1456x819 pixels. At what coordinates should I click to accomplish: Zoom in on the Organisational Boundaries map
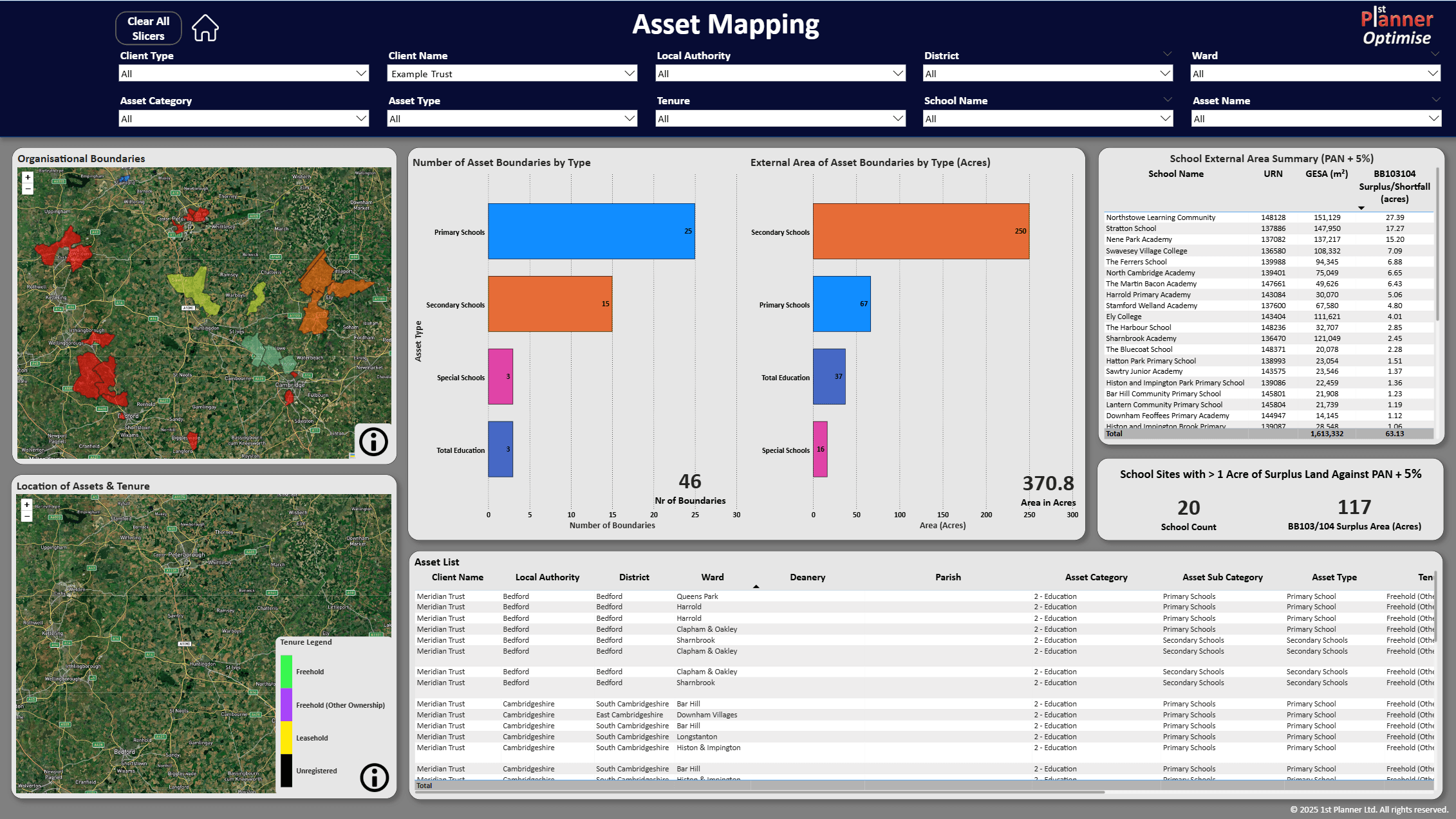[x=27, y=177]
